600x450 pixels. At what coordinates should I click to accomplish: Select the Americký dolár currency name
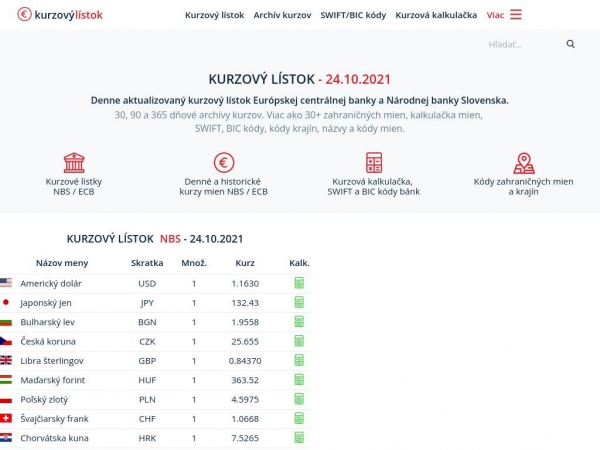[x=51, y=284]
